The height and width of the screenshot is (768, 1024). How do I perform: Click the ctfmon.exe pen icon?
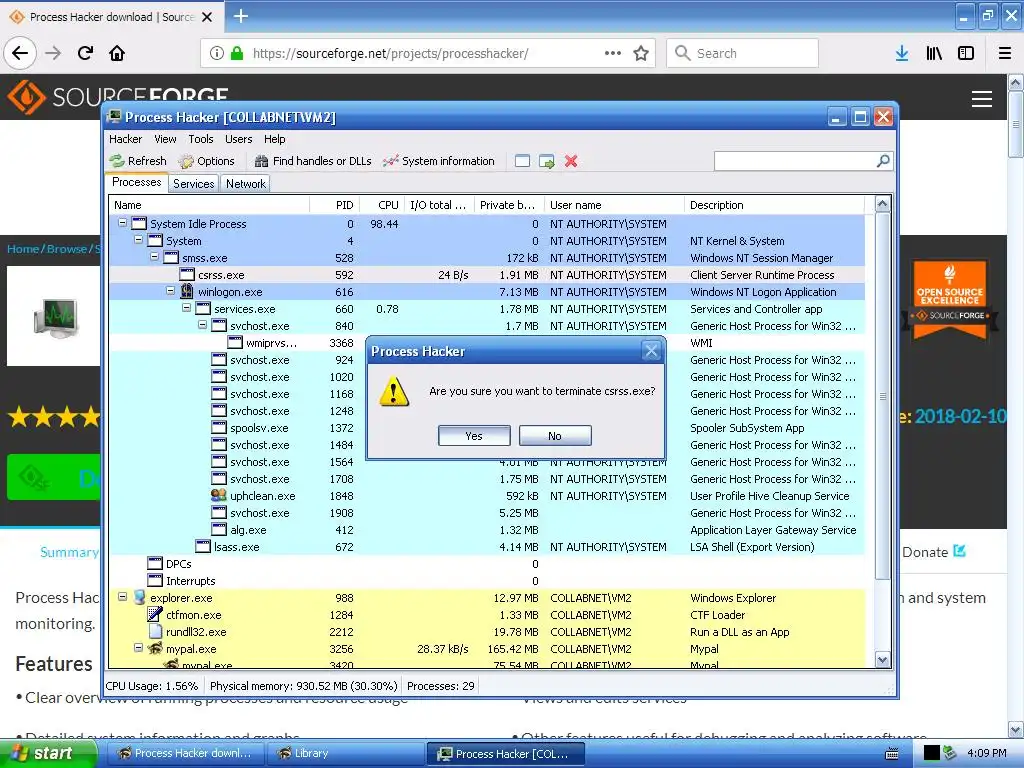[155, 614]
